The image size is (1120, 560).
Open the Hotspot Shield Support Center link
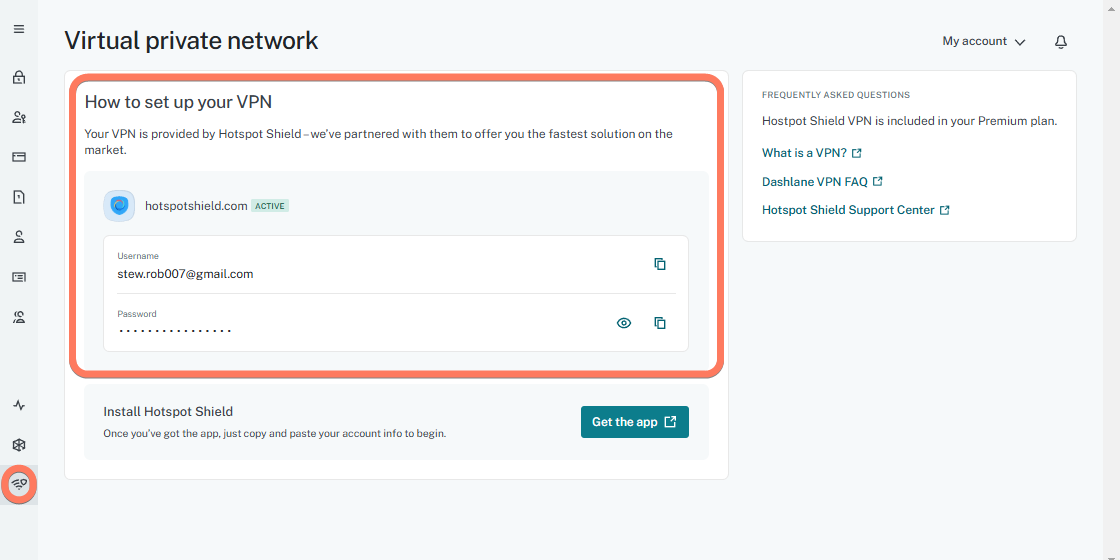click(x=856, y=210)
